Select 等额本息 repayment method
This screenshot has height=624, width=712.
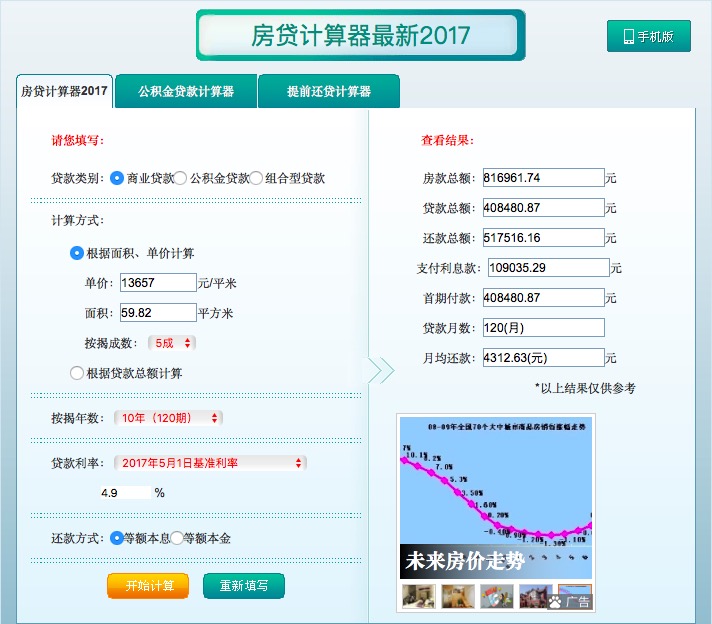[x=117, y=538]
